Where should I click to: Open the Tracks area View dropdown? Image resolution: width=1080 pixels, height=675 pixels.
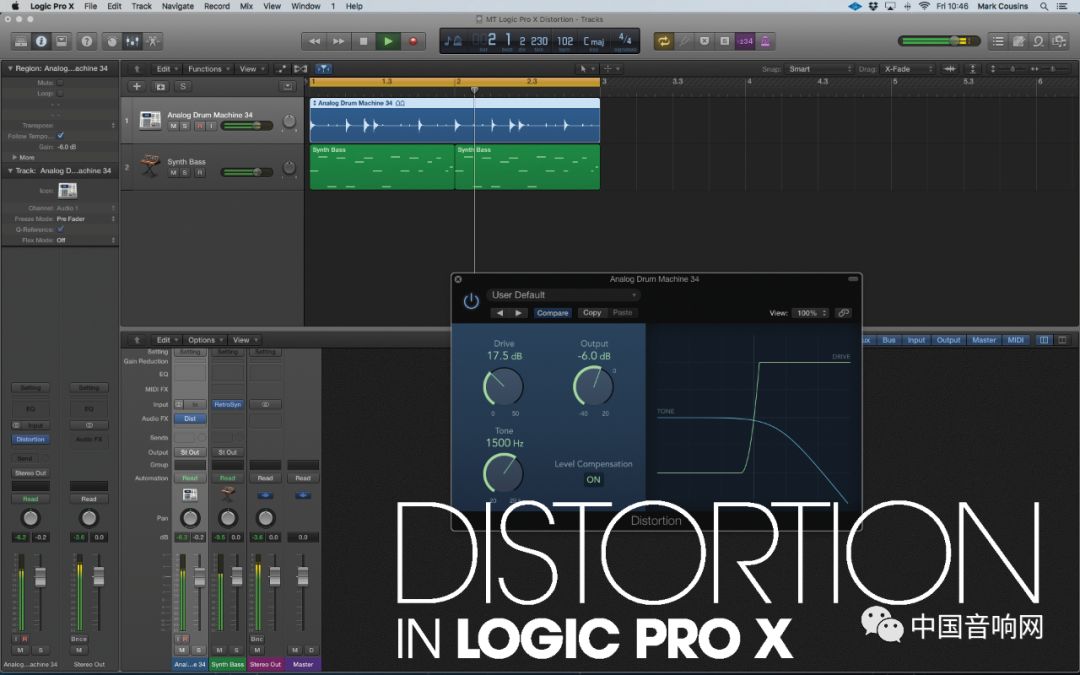(x=251, y=69)
